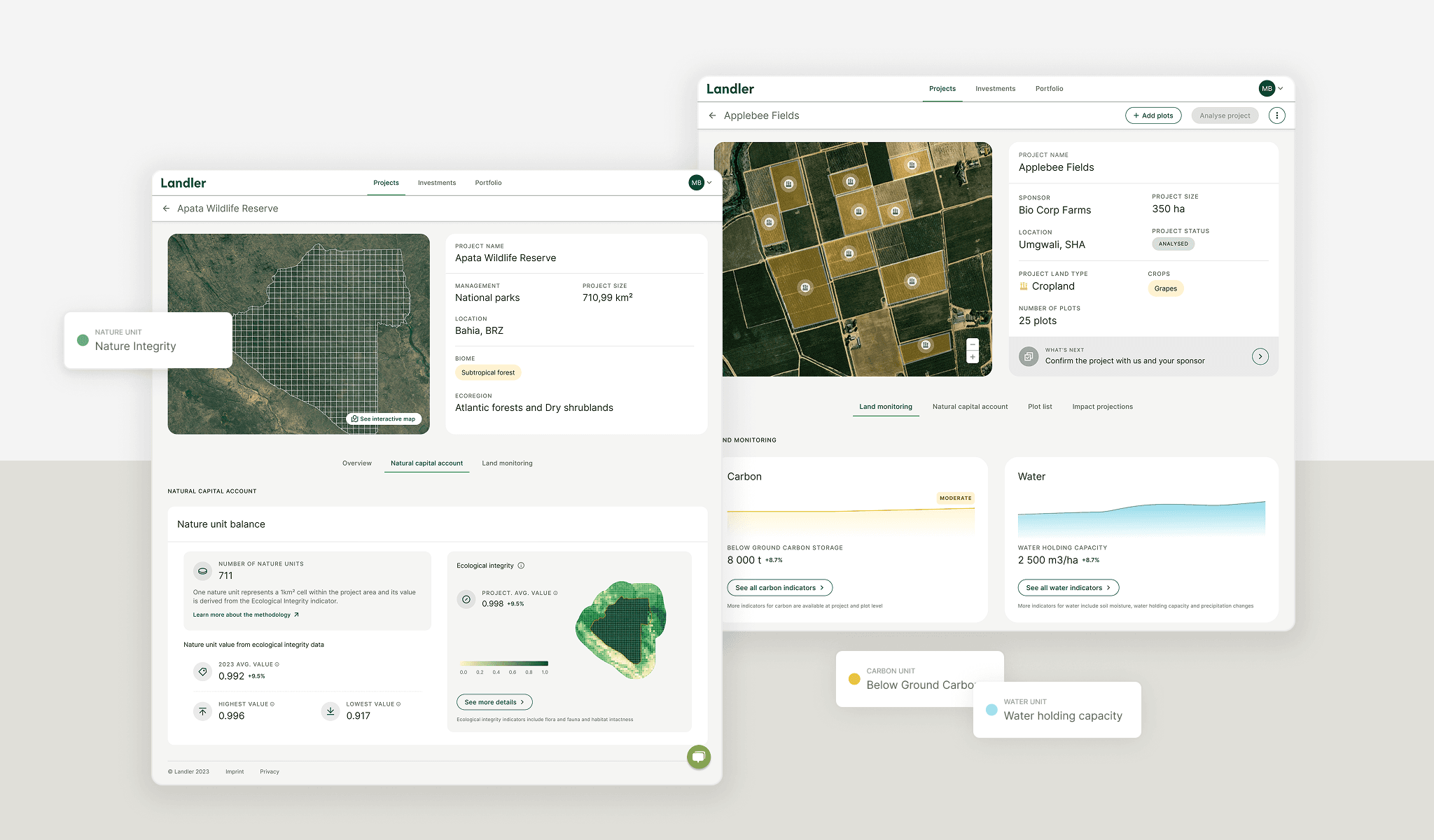Open the three-dot more options menu

[1276, 115]
